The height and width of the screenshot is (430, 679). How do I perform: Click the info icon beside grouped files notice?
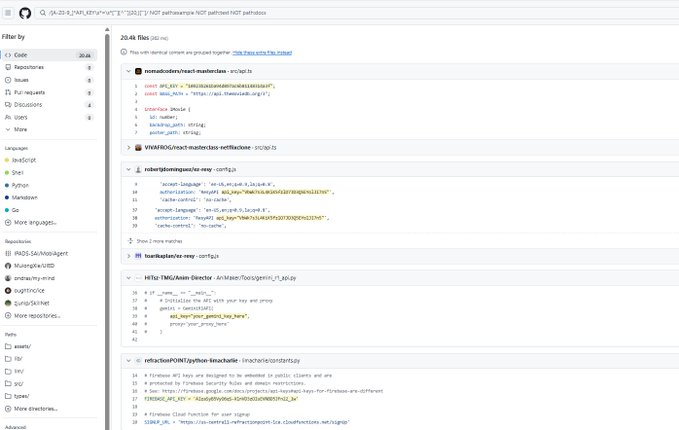(124, 52)
